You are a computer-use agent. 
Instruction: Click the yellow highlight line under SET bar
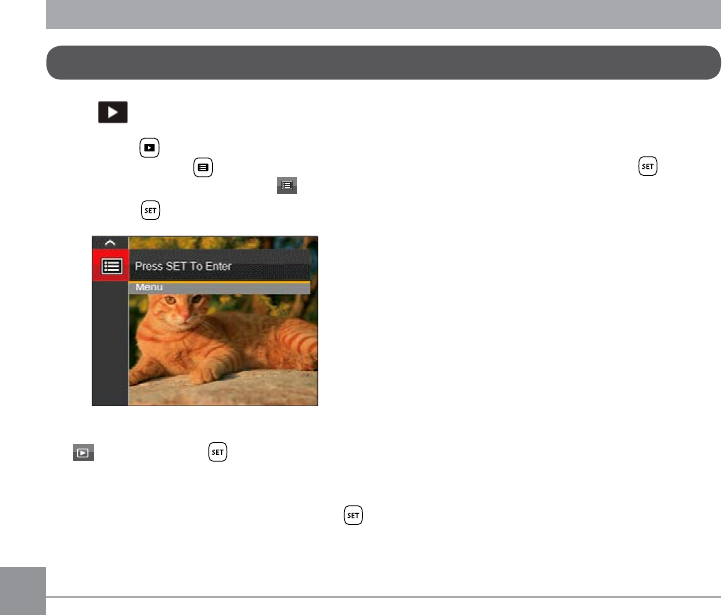[x=220, y=282]
